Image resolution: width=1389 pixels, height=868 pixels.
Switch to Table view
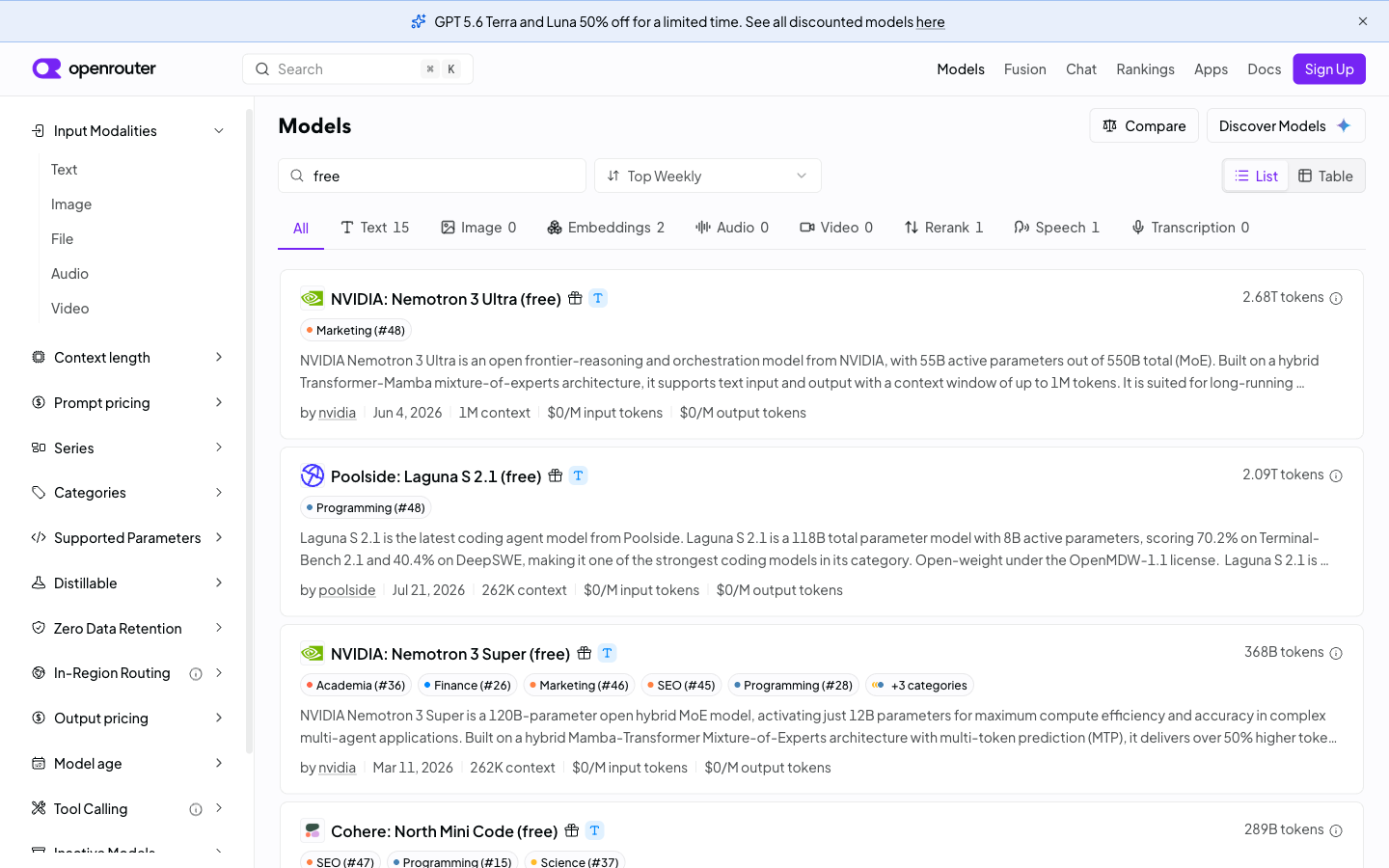pyautogui.click(x=1325, y=176)
